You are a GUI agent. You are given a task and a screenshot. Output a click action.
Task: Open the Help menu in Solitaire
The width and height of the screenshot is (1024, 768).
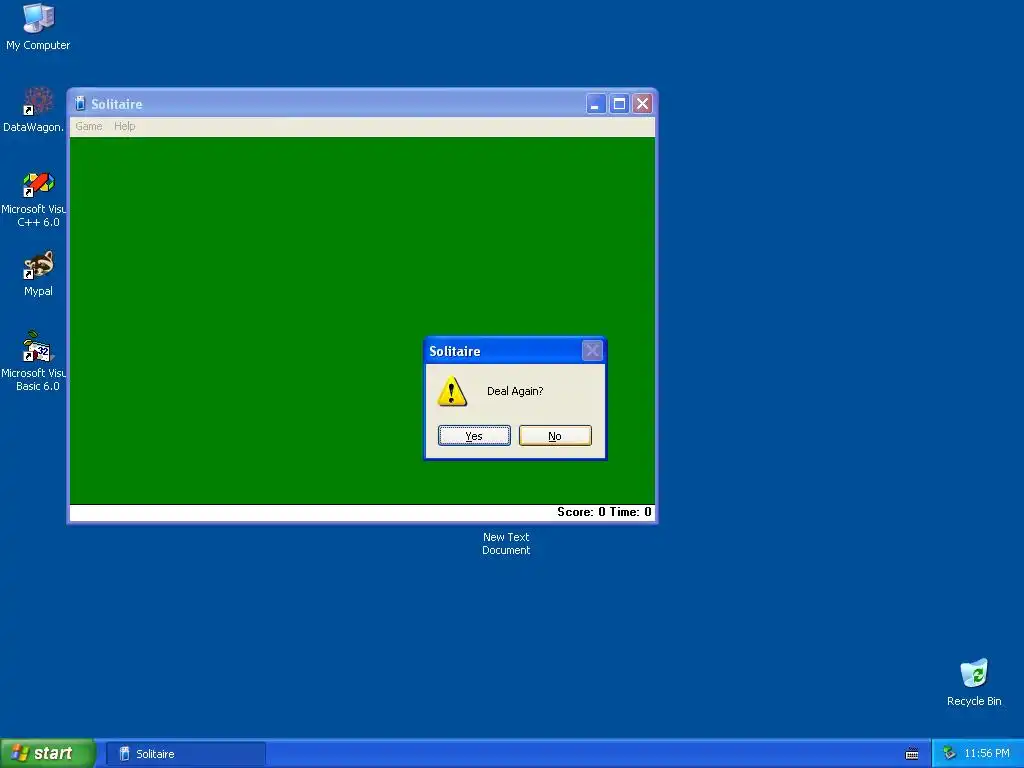point(125,126)
